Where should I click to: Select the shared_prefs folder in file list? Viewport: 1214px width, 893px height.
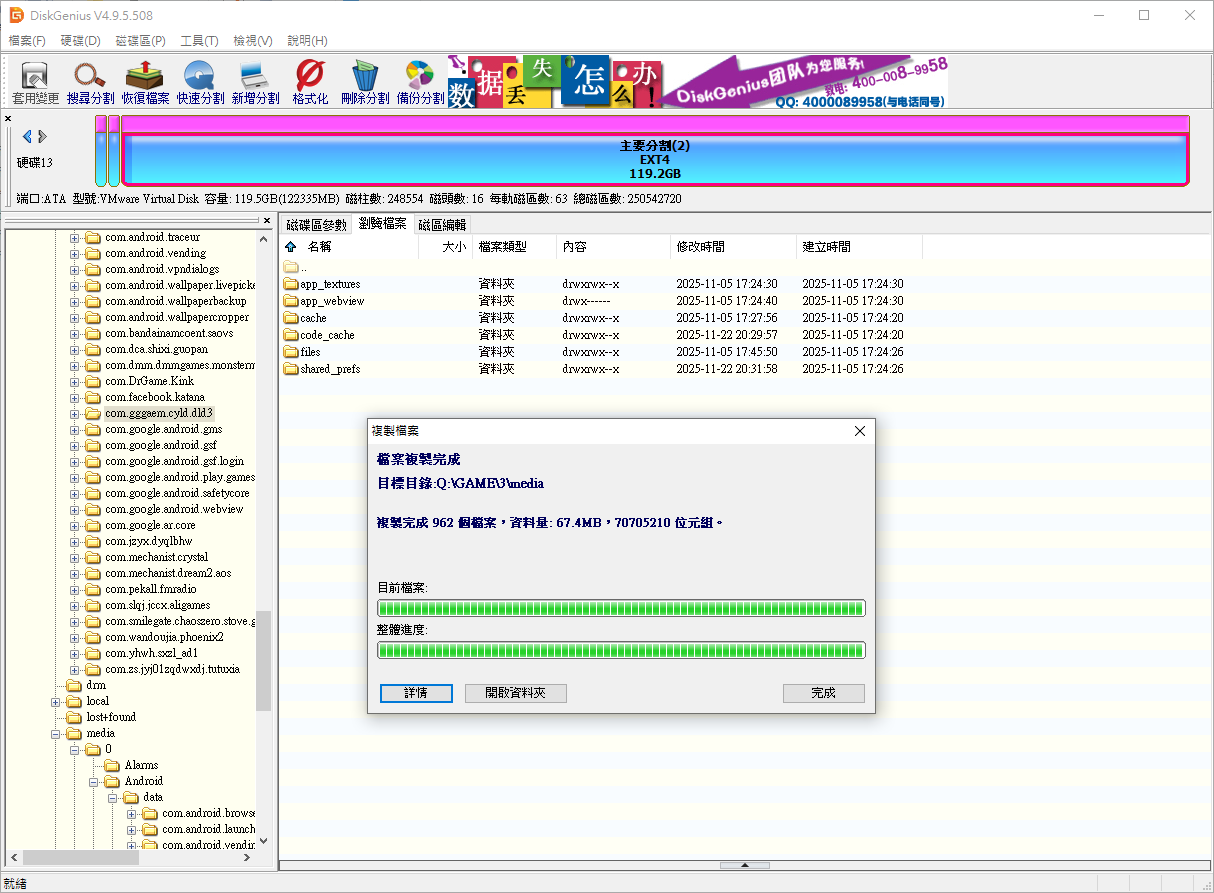tap(329, 369)
